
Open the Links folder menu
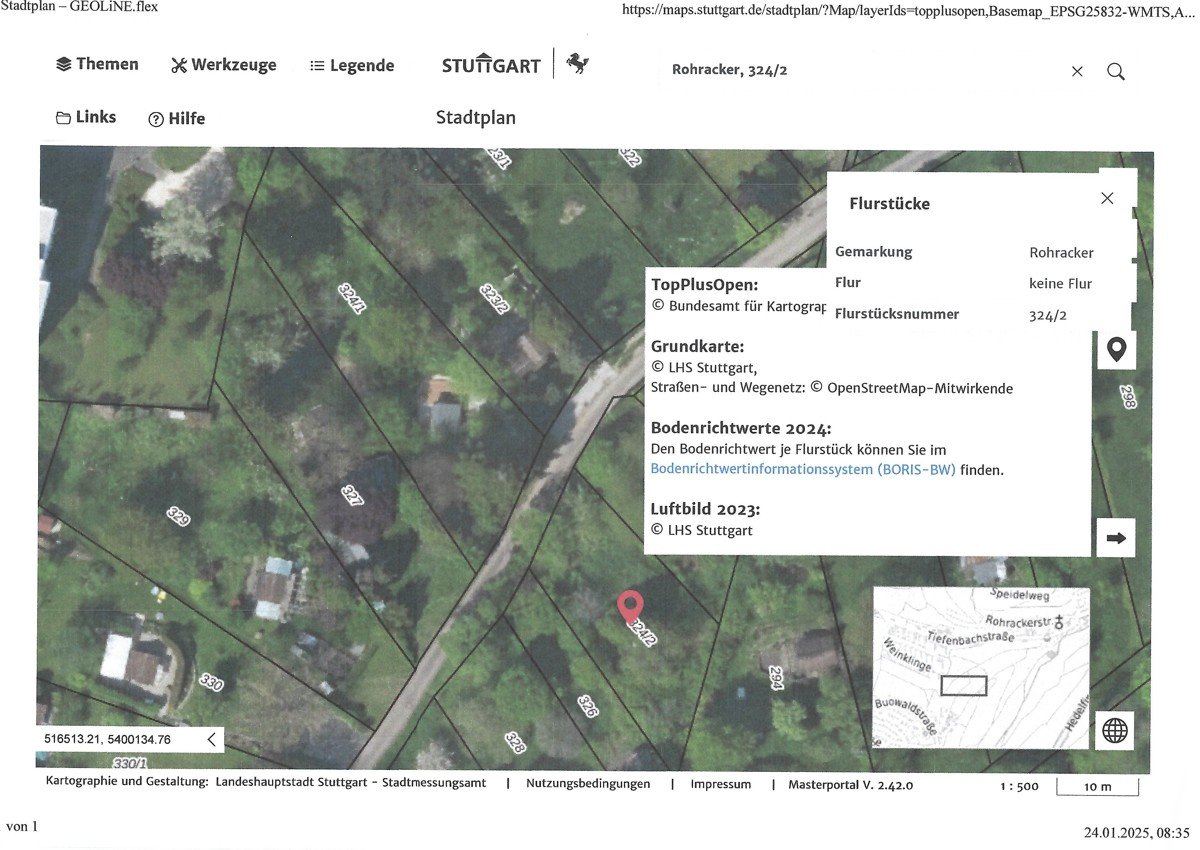pos(86,117)
